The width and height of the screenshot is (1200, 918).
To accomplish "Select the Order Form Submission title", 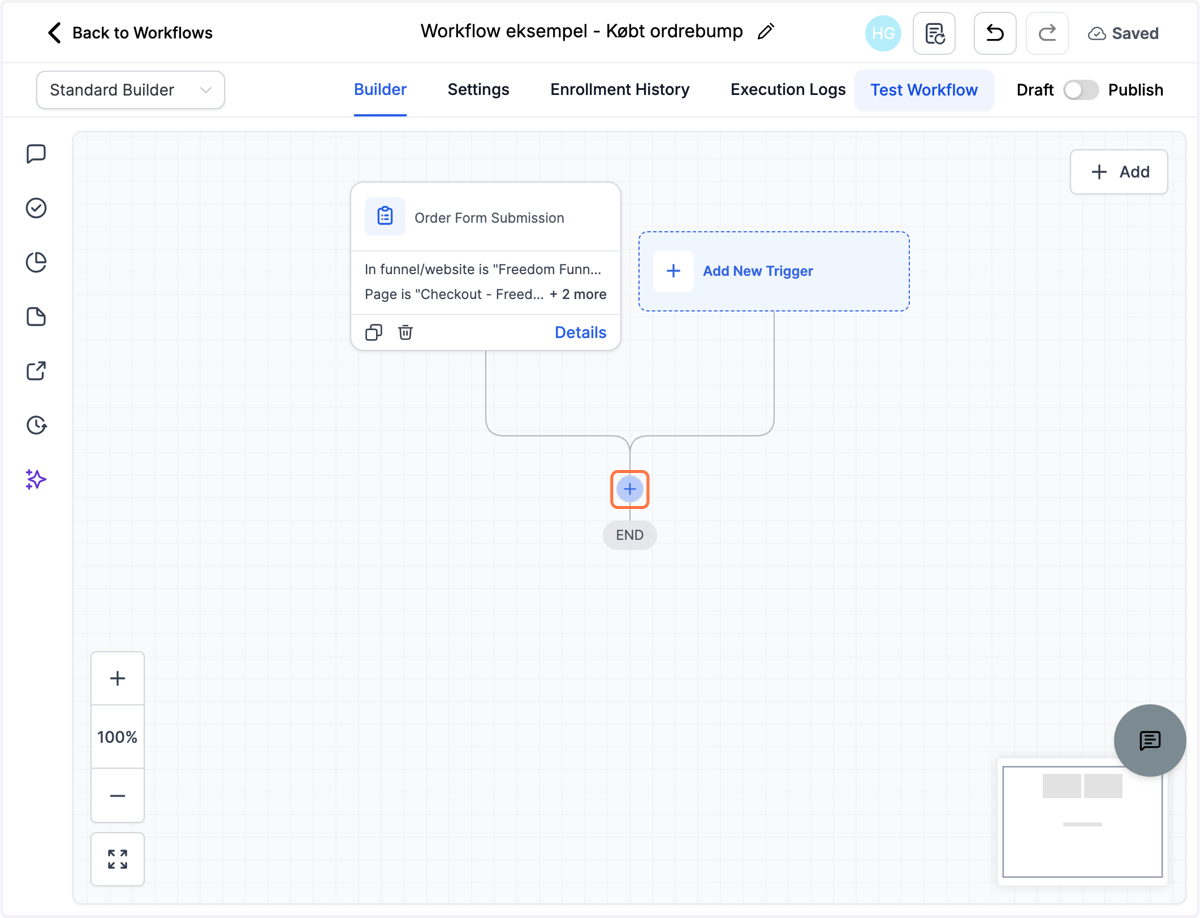I will [x=489, y=218].
